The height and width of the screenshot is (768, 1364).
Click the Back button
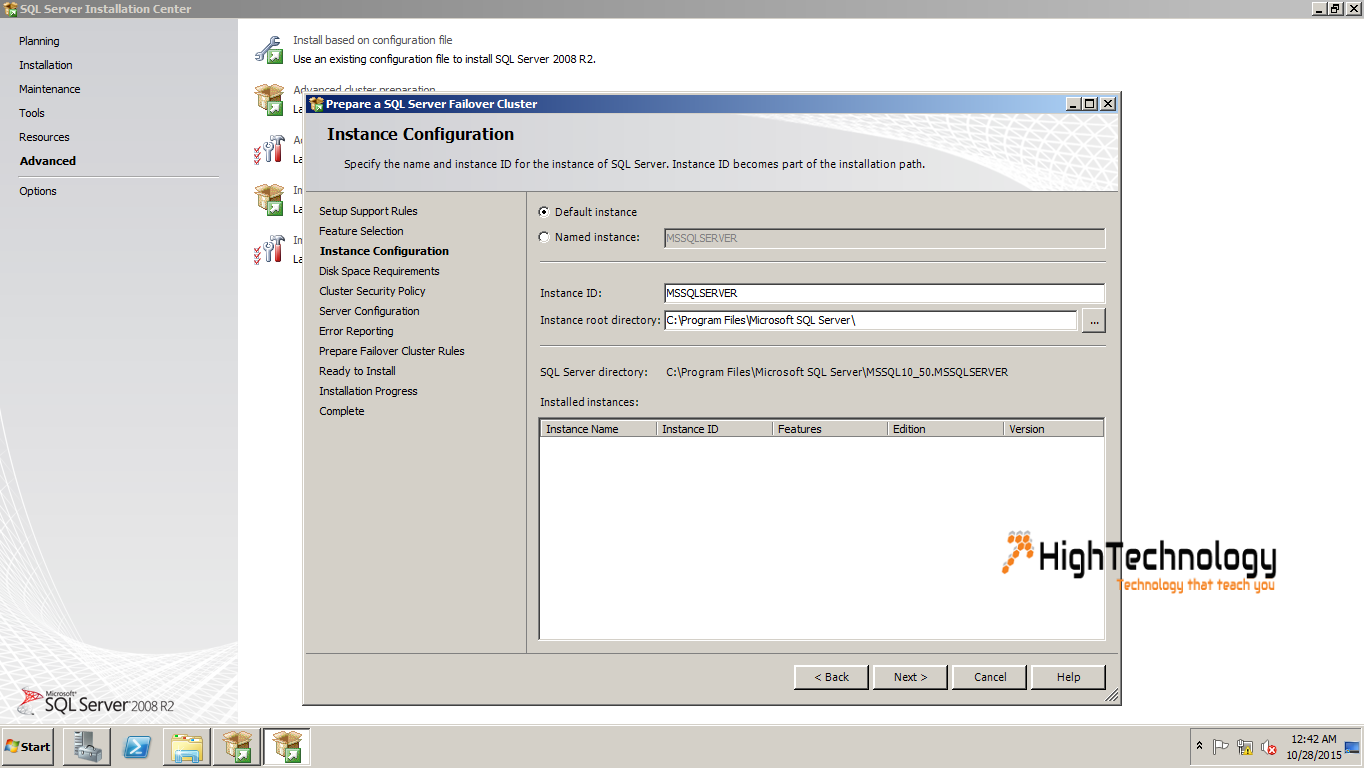[x=831, y=677]
